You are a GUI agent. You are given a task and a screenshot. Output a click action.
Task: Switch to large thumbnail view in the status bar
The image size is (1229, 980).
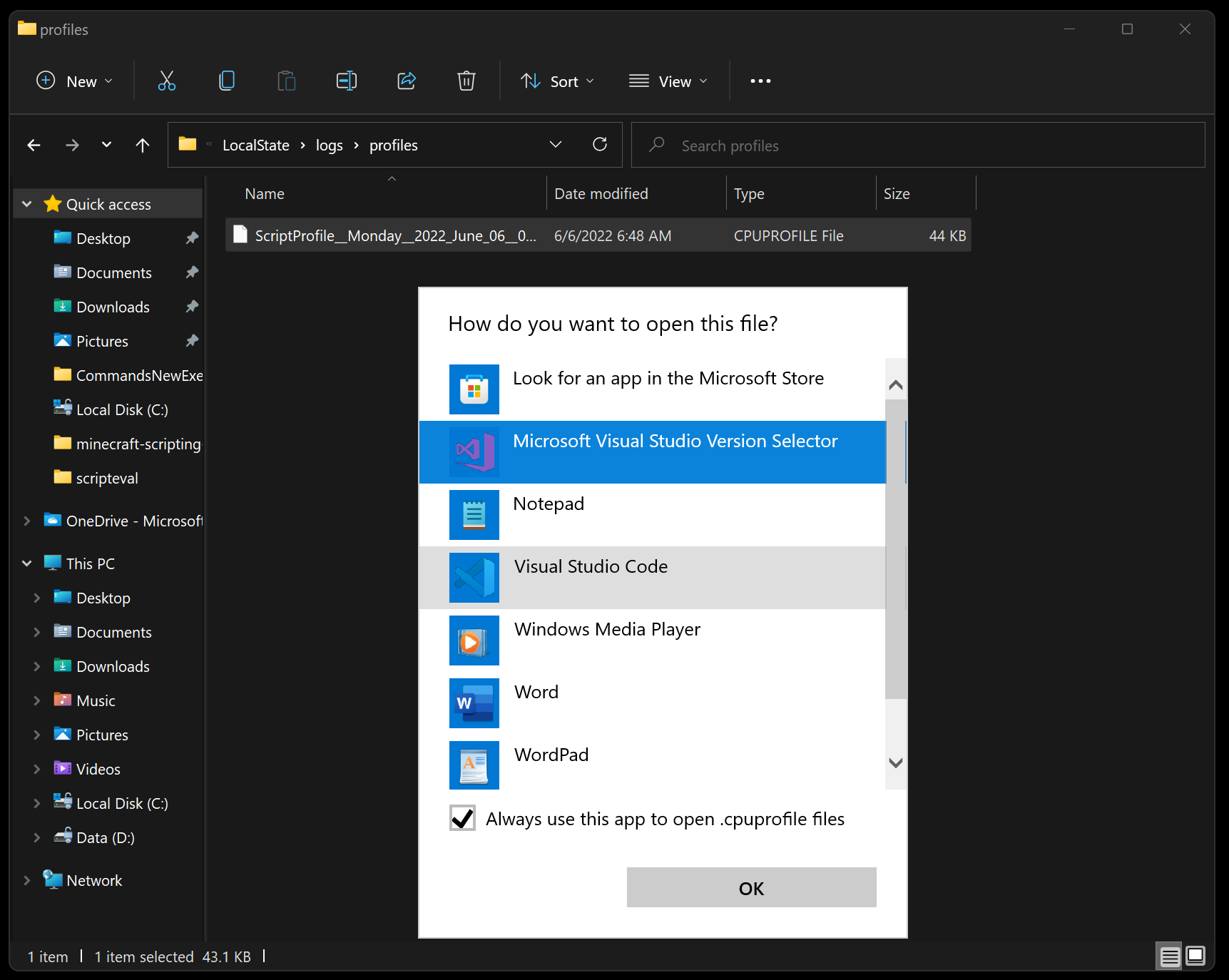[1194, 956]
